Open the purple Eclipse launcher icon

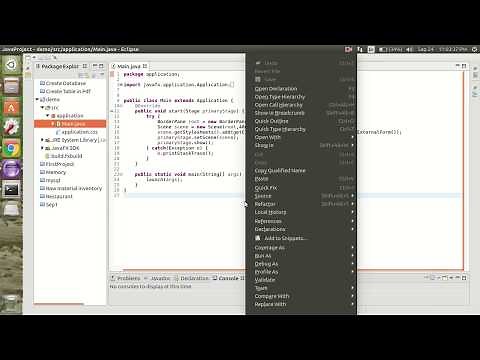(x=11, y=169)
